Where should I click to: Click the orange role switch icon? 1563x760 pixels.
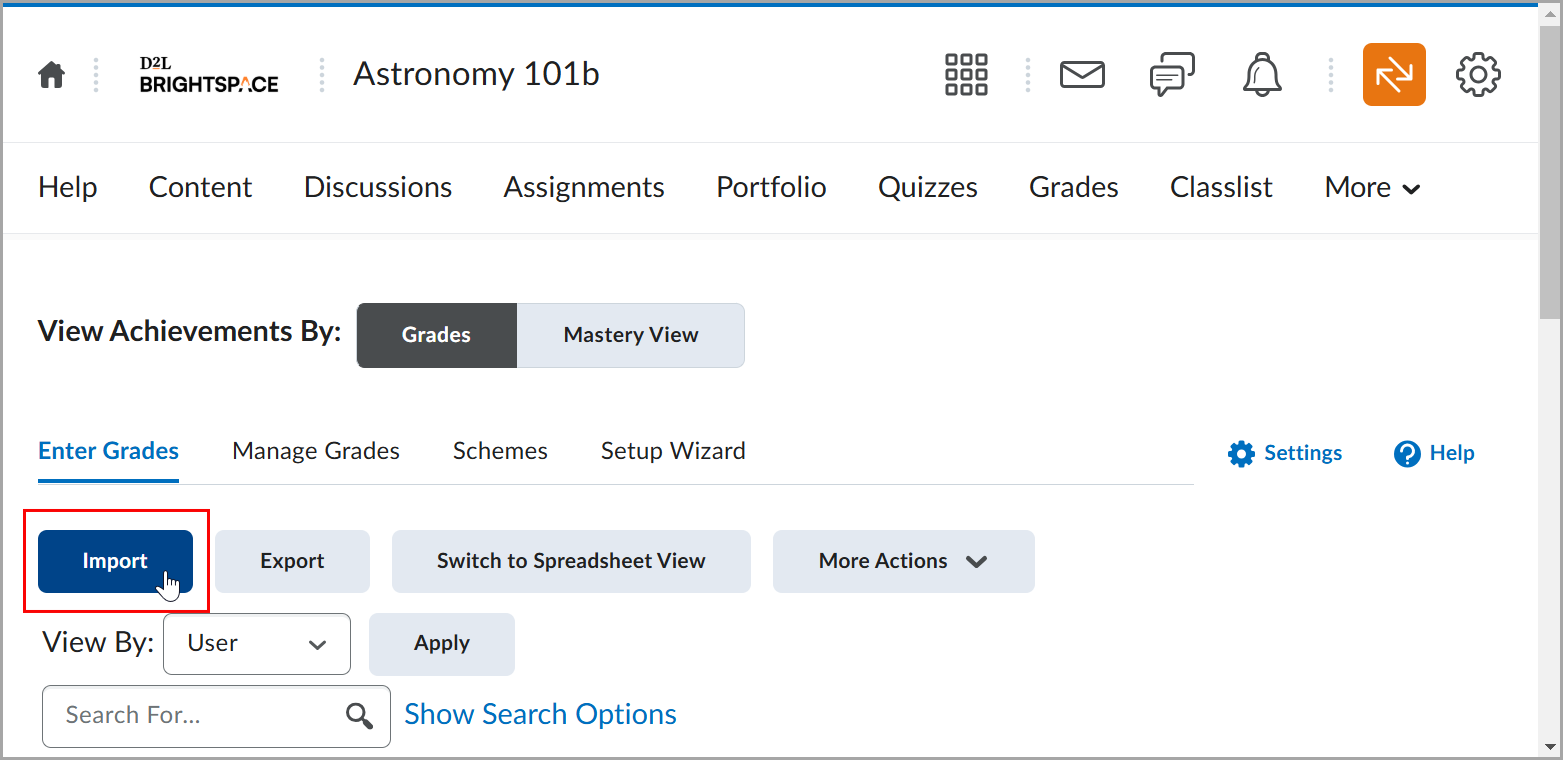tap(1394, 75)
